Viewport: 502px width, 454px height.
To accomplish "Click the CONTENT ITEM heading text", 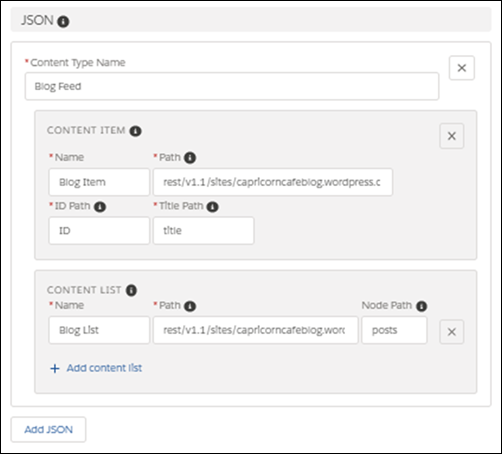I will tap(86, 130).
